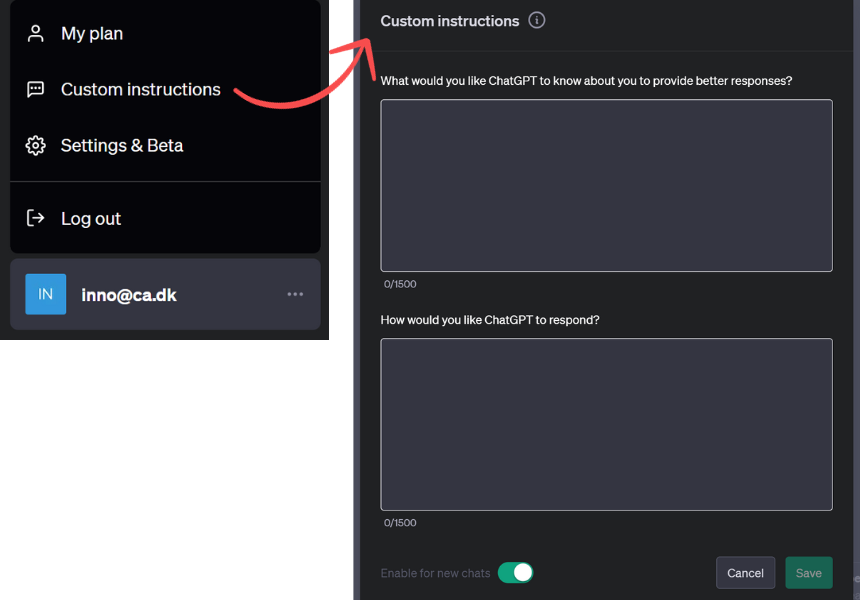Click the 'Enable for new chats' label
The height and width of the screenshot is (600, 860).
tap(435, 573)
